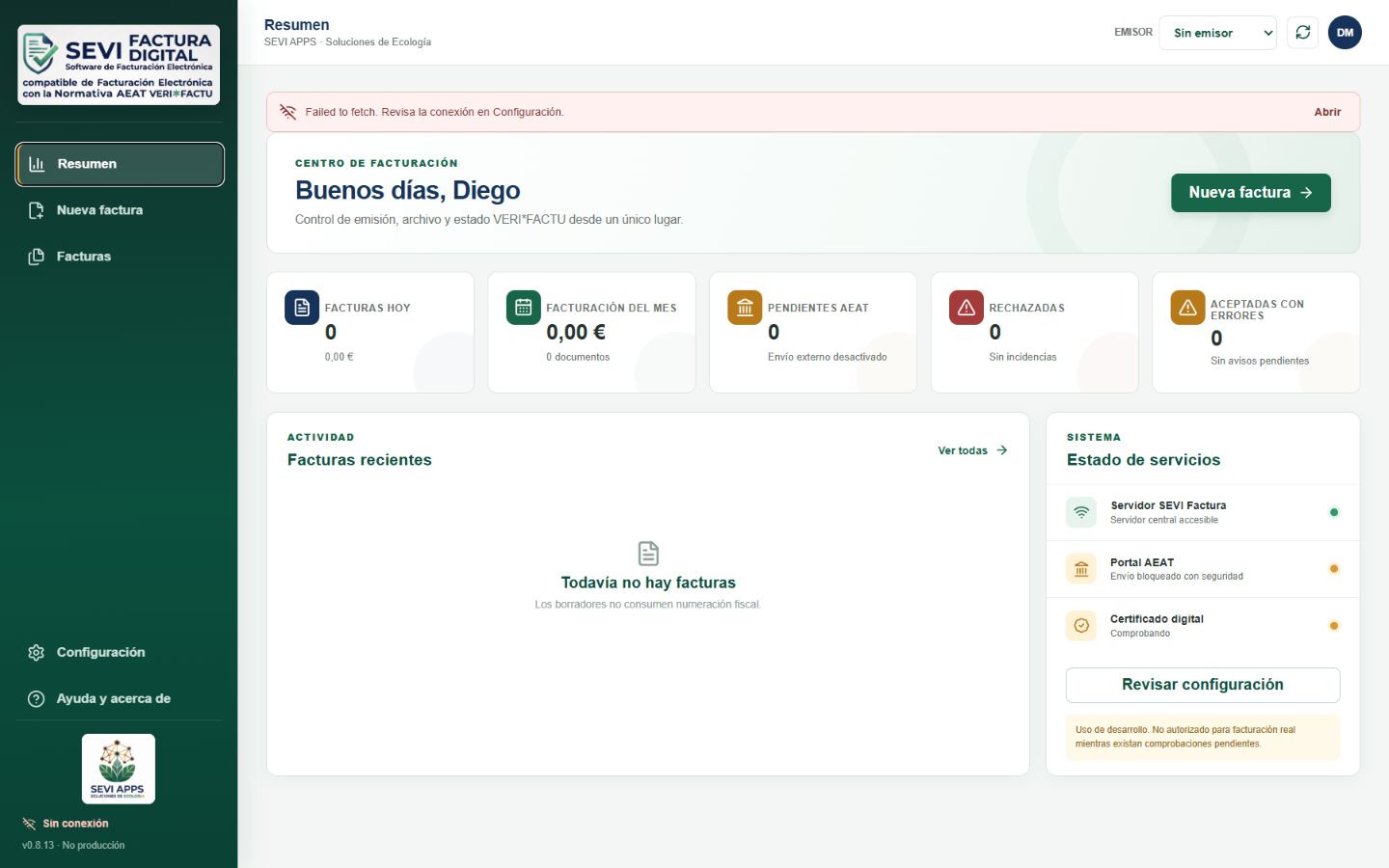Click the Buenos días, Diego heading

(x=407, y=191)
